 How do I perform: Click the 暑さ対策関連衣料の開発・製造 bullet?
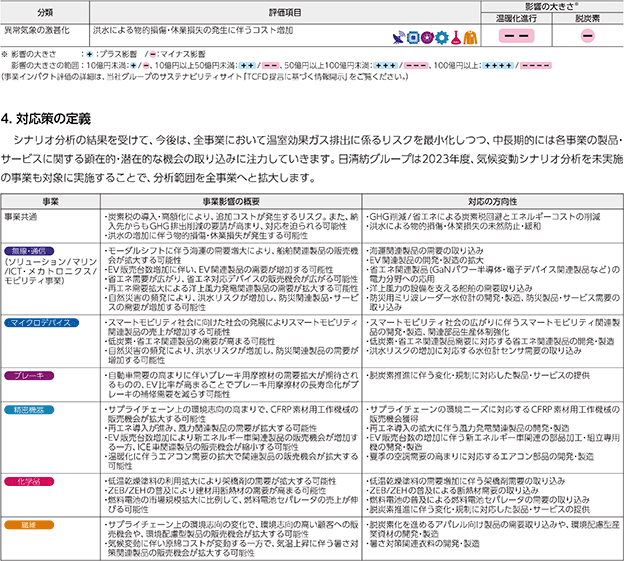pos(423,543)
